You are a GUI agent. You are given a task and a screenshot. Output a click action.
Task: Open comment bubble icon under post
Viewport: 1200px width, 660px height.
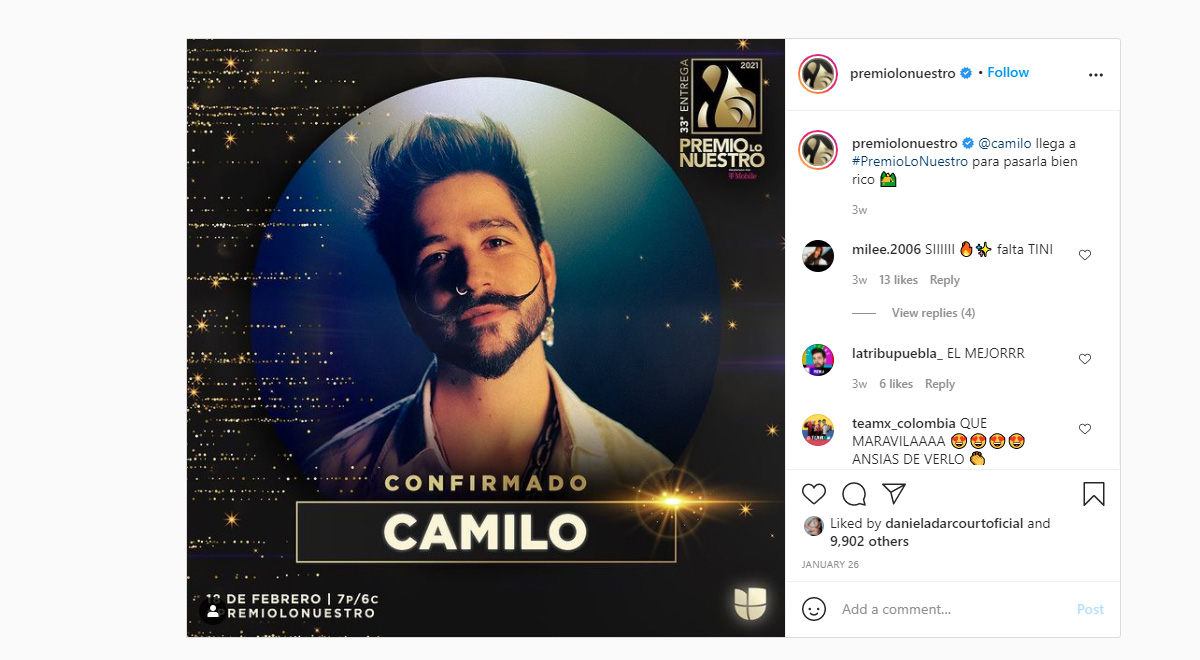point(854,494)
